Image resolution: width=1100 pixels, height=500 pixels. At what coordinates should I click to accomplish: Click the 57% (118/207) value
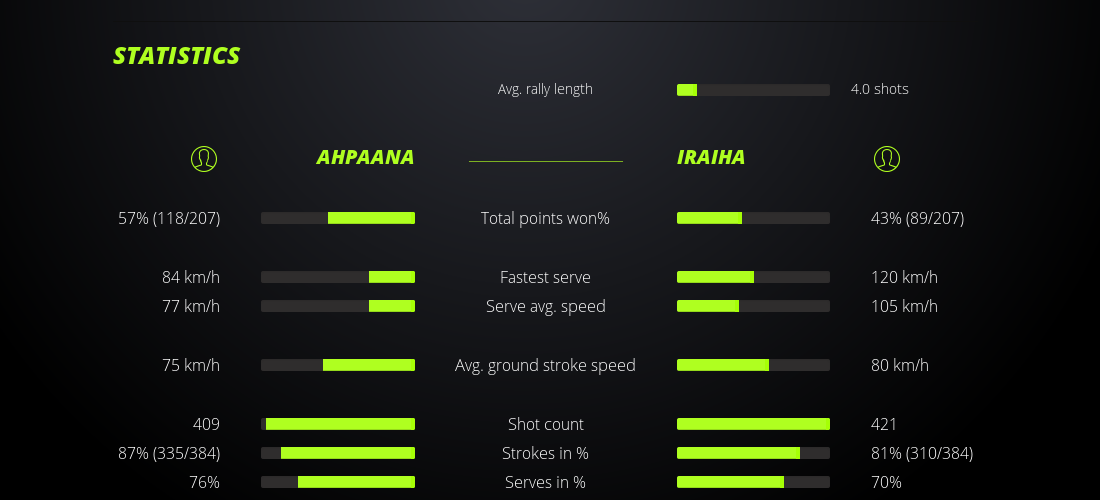169,218
